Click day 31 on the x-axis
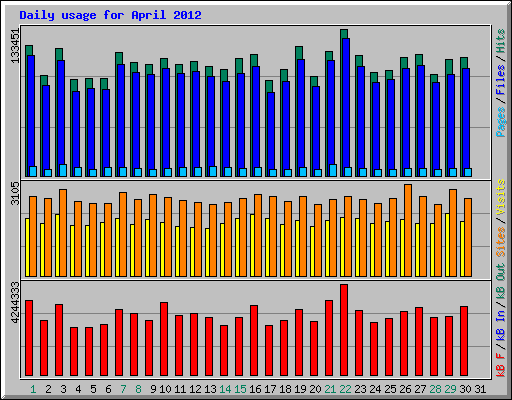Viewport: 512px width, 400px height. pyautogui.click(x=480, y=389)
